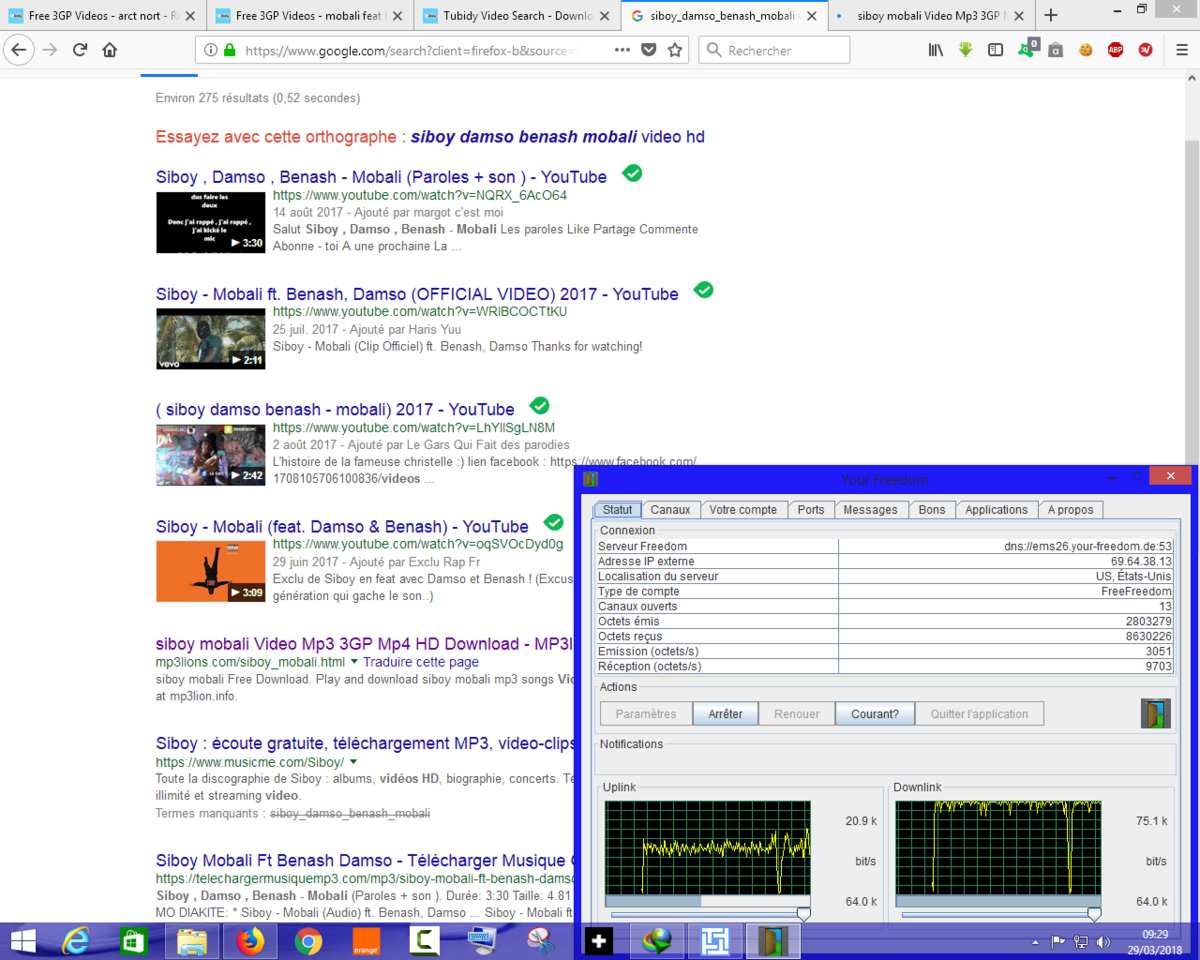The width and height of the screenshot is (1200, 960).
Task: Open File Explorer from taskbar
Action: pyautogui.click(x=192, y=940)
